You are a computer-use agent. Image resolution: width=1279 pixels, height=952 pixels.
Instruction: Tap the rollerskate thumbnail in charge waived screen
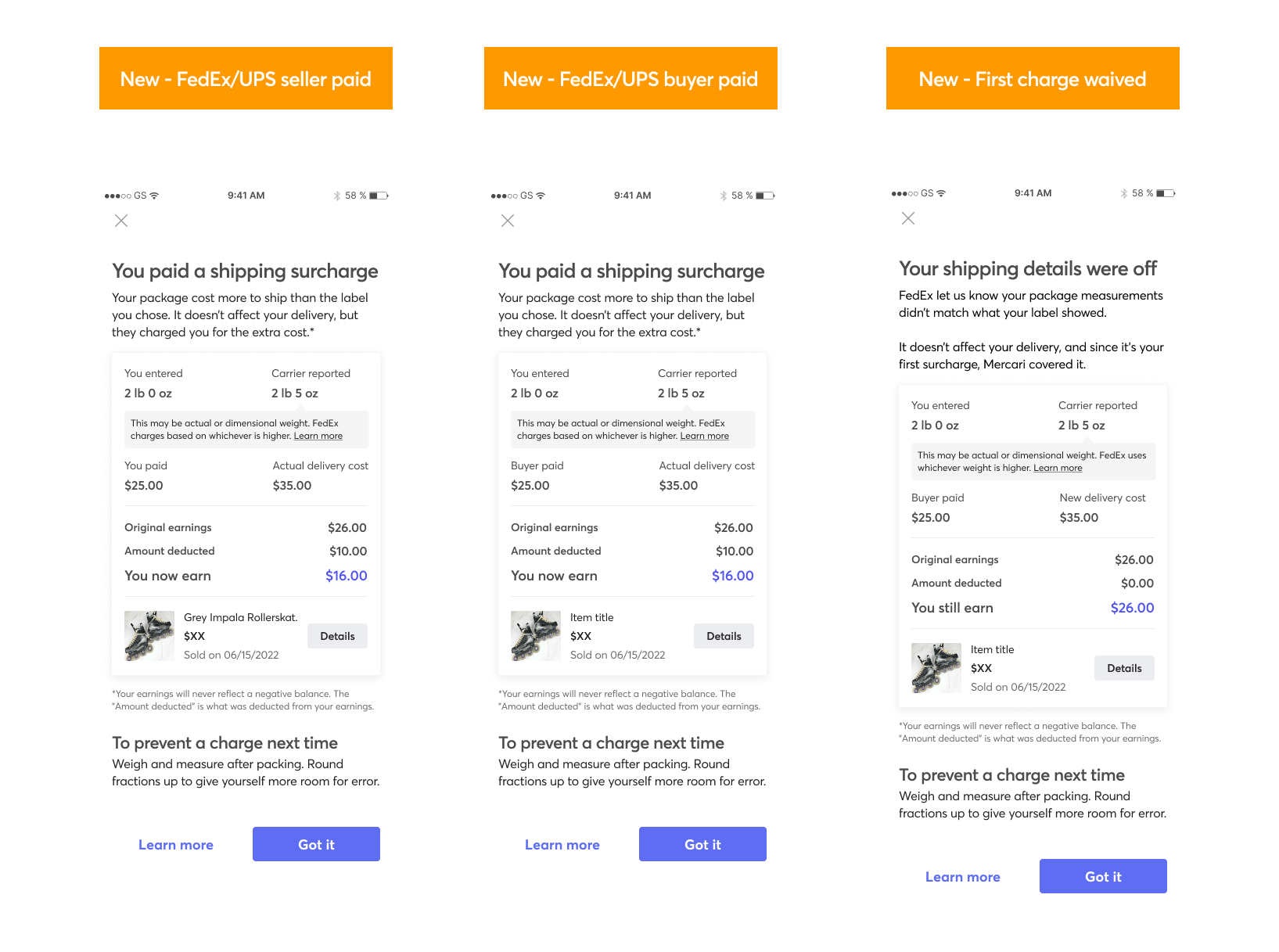click(x=936, y=668)
